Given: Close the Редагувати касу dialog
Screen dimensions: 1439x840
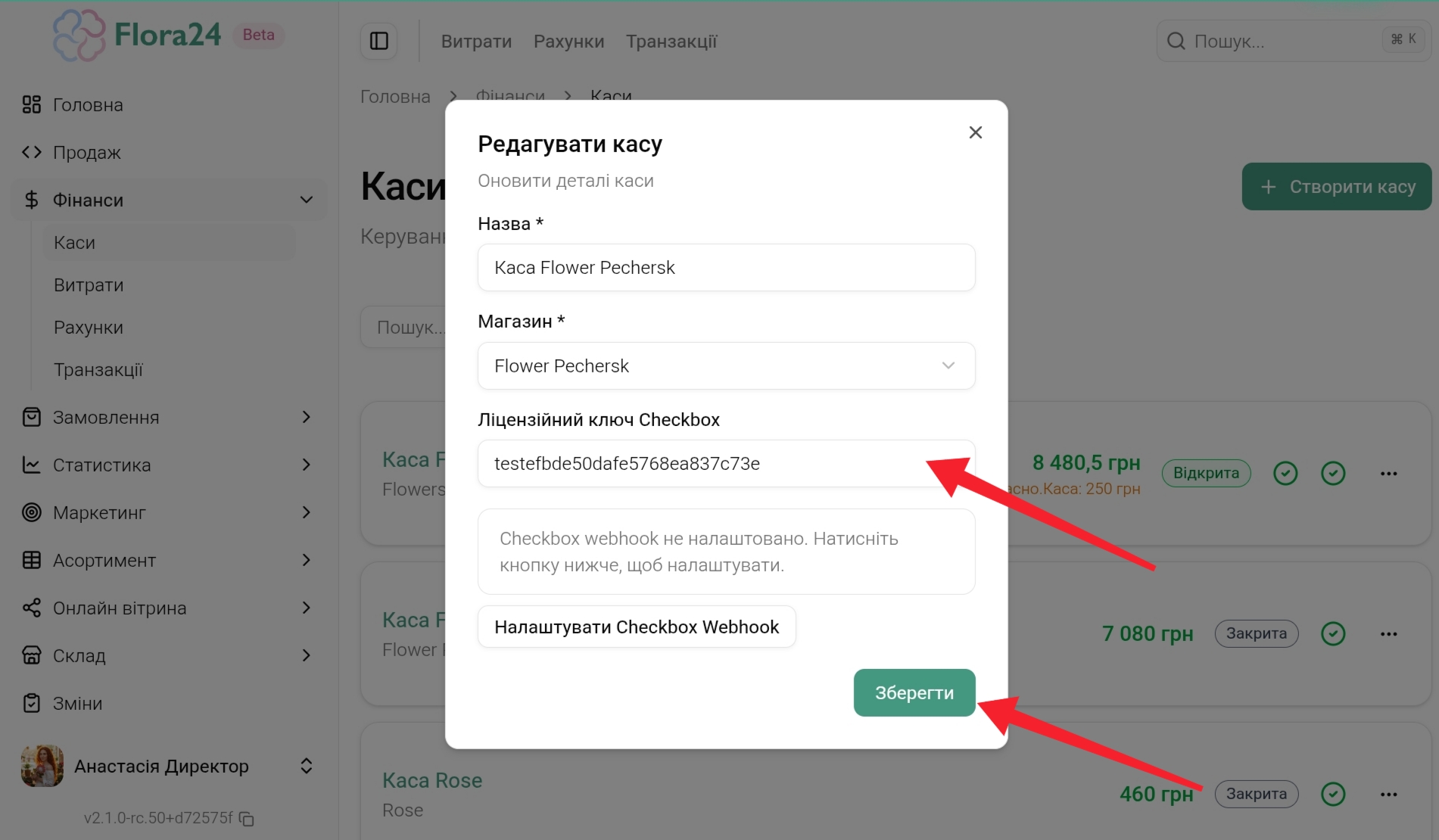Looking at the screenshot, I should [x=975, y=132].
